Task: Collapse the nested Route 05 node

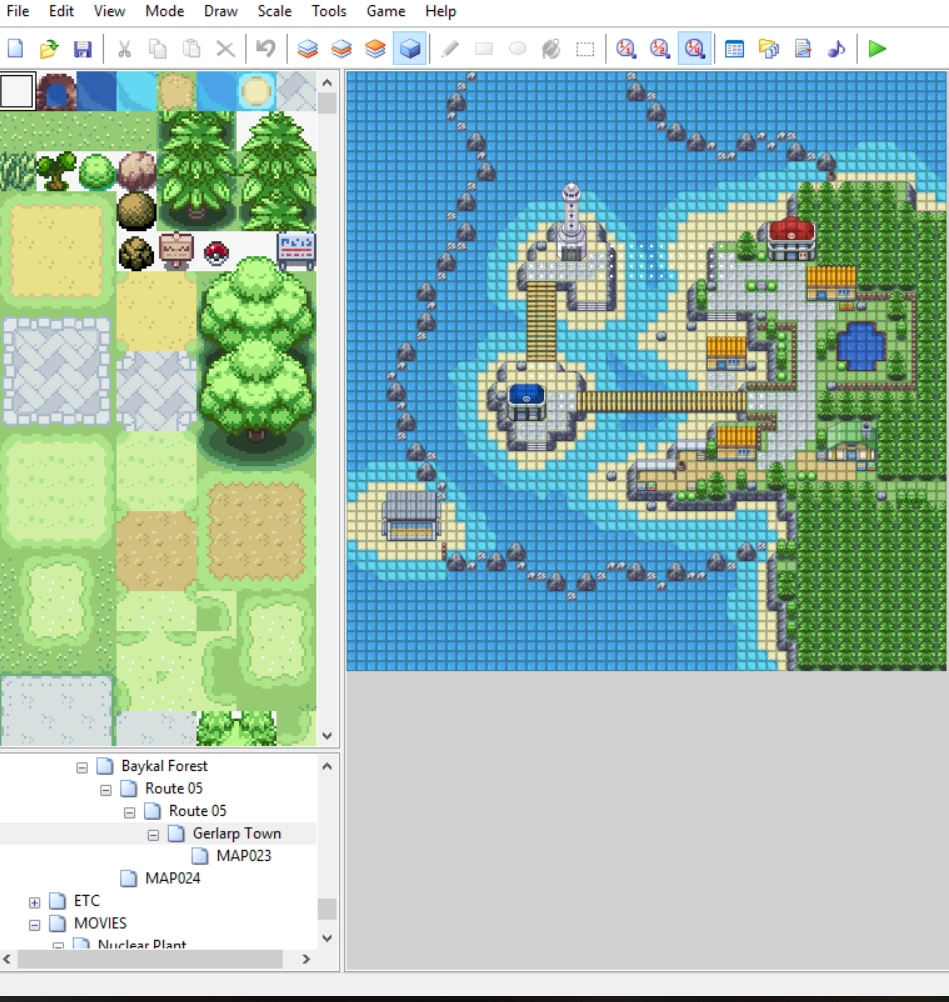Action: [129, 812]
